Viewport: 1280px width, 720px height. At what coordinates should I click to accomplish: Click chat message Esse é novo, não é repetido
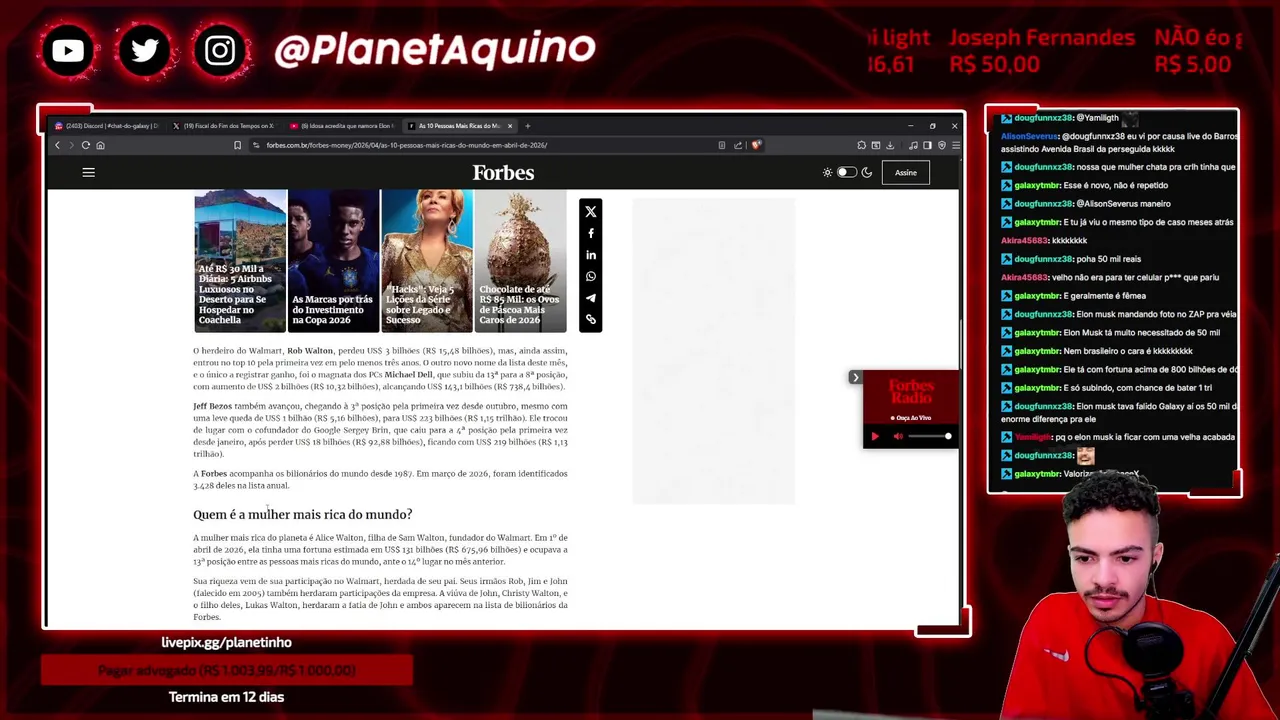1114,185
